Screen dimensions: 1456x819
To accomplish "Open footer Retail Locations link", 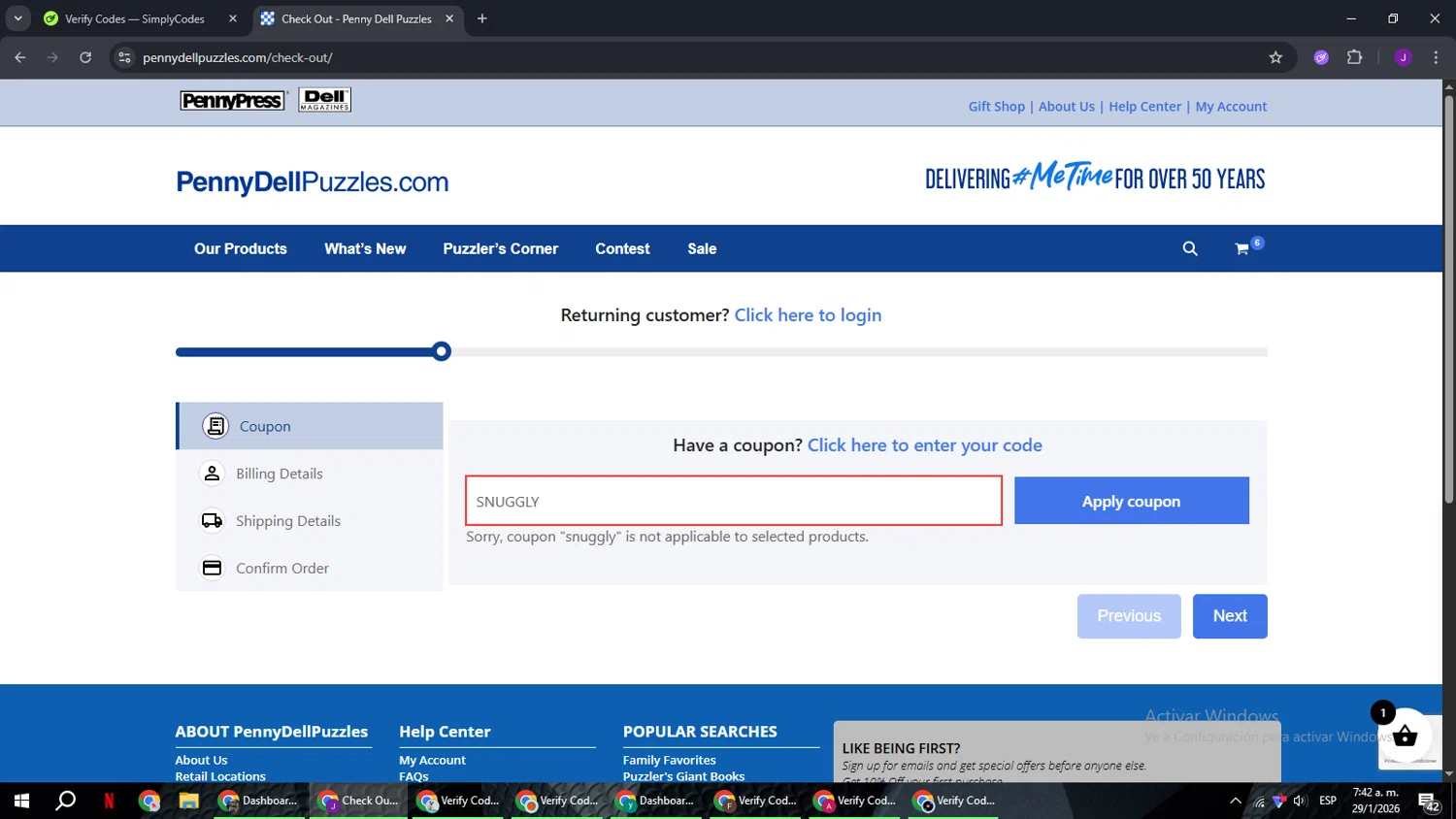I will point(220,776).
